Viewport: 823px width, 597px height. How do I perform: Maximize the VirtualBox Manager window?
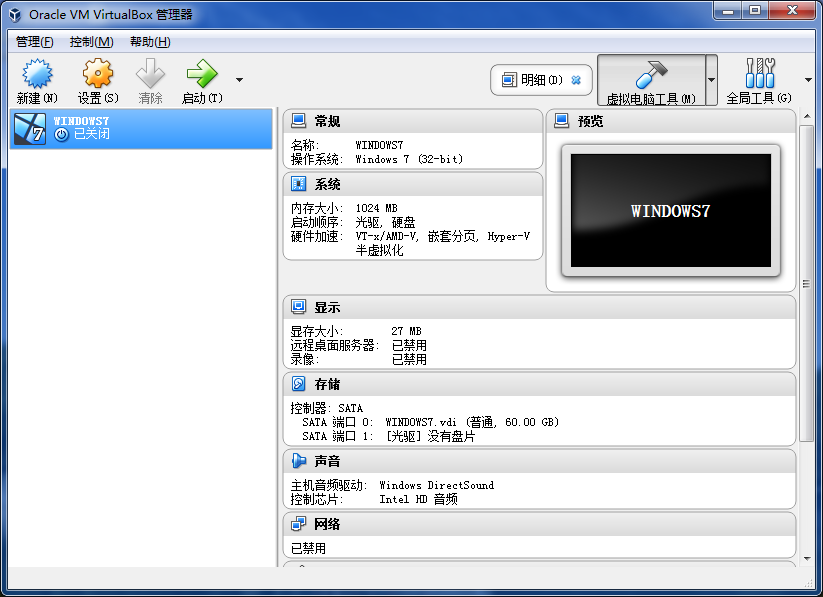755,11
